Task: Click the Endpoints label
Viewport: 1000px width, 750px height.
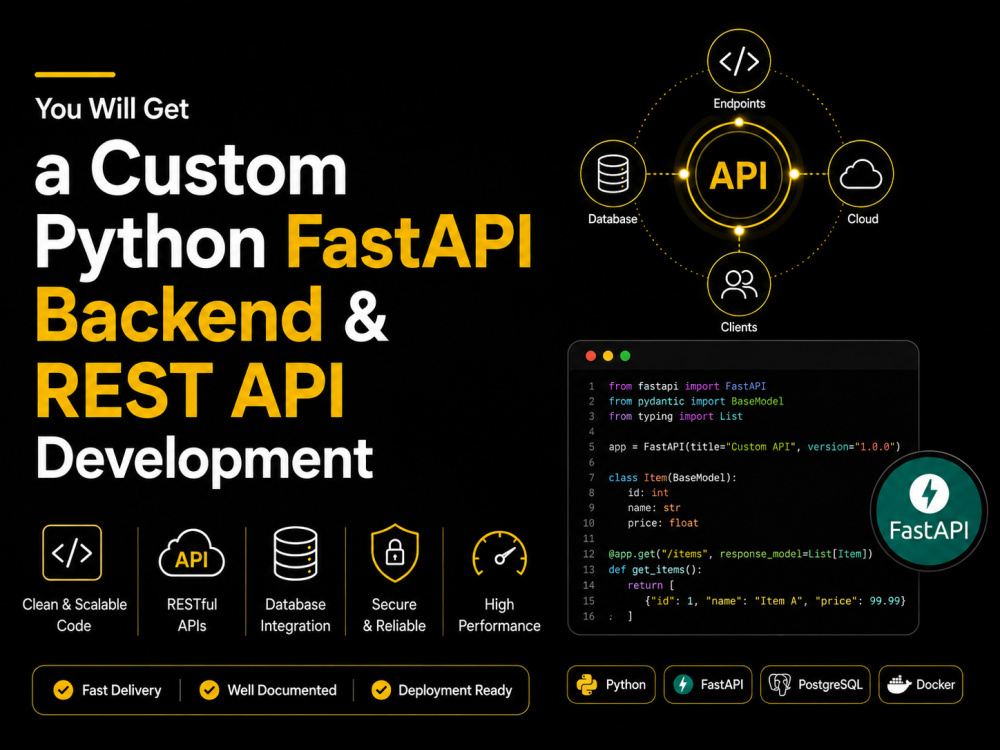Action: pos(739,103)
